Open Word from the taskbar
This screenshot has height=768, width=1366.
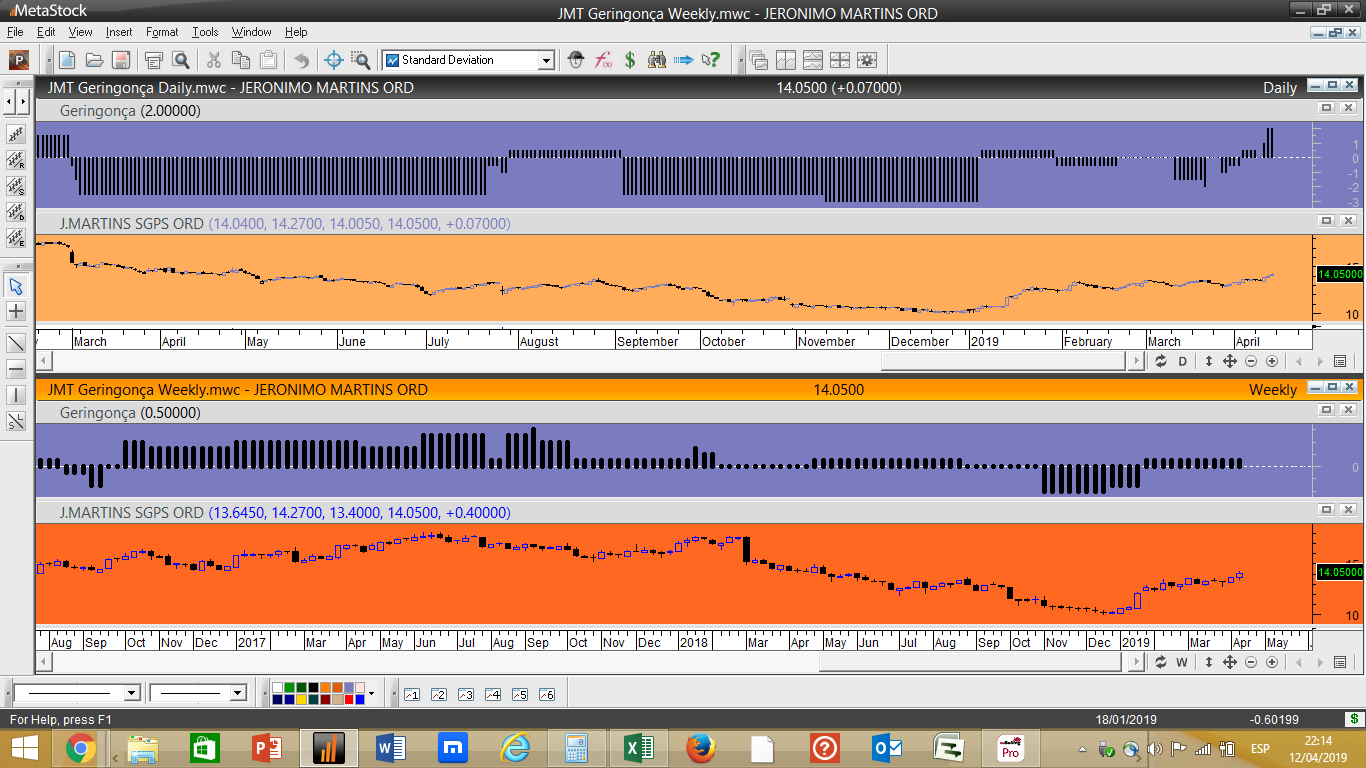pyautogui.click(x=391, y=747)
